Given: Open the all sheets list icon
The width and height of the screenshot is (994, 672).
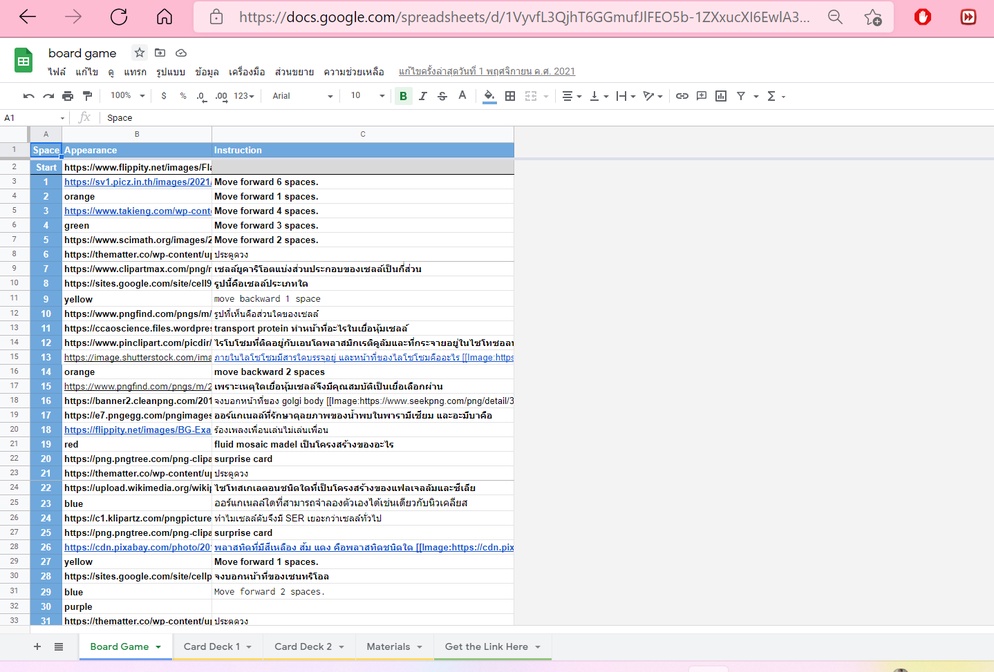Looking at the screenshot, I should 59,647.
